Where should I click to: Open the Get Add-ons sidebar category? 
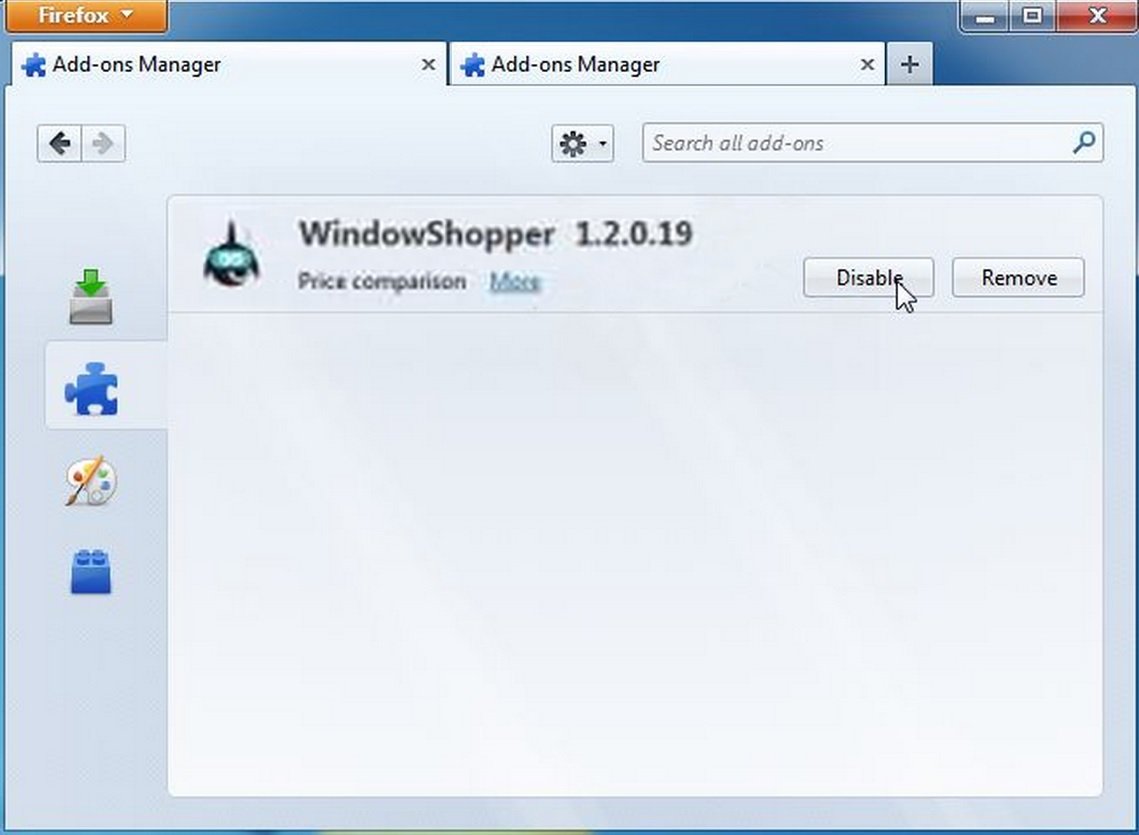point(91,297)
